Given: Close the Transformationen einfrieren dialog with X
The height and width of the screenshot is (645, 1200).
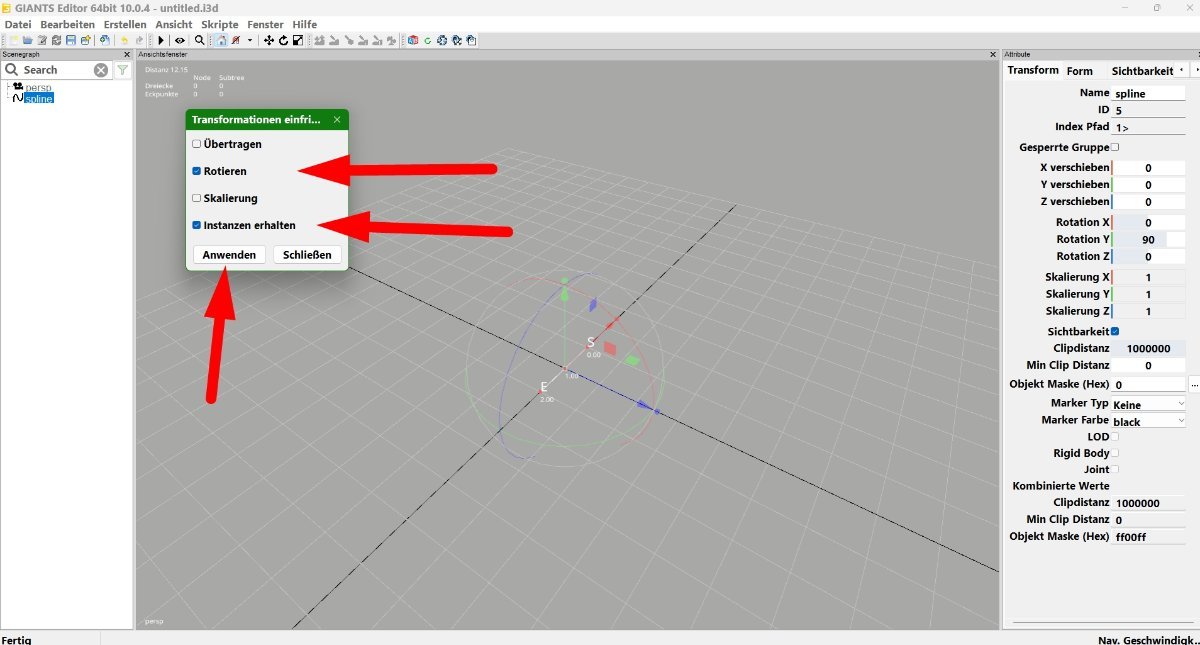Looking at the screenshot, I should (337, 119).
